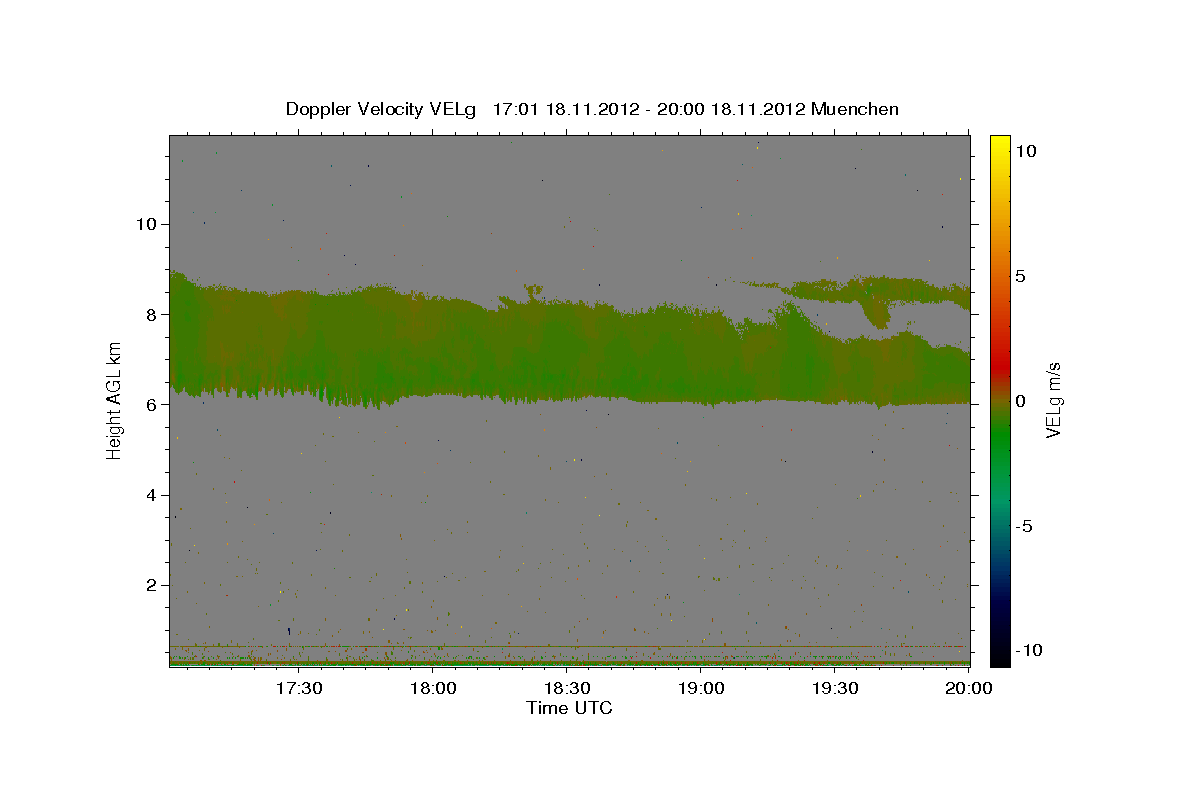
Task: Click the height tick label 2
Action: click(x=151, y=585)
